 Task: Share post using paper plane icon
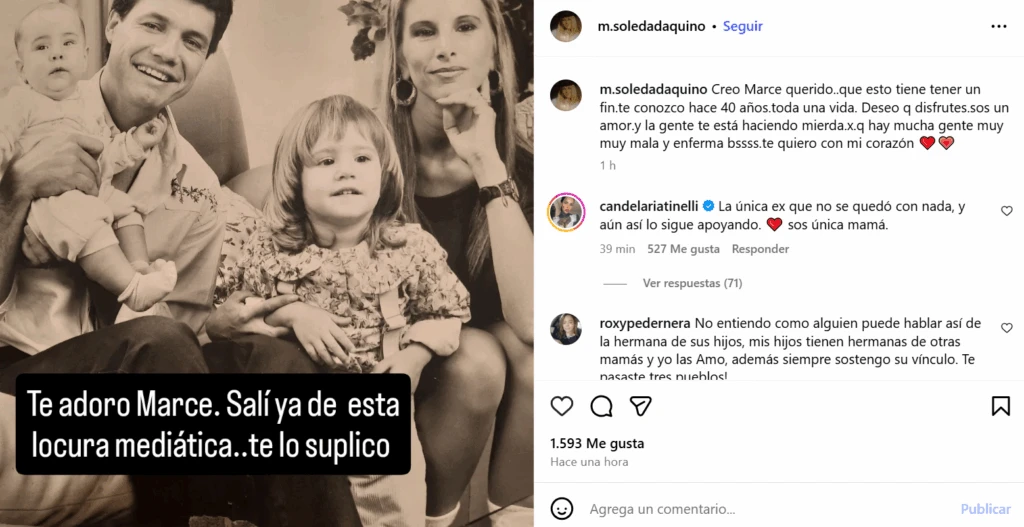641,406
